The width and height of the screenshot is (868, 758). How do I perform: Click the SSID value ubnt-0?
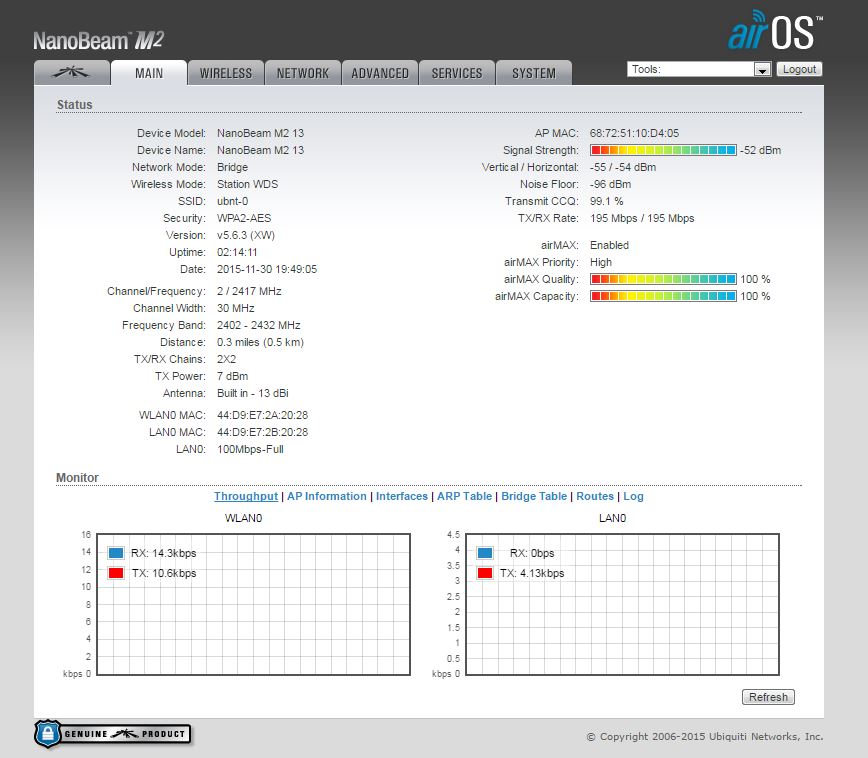click(232, 201)
